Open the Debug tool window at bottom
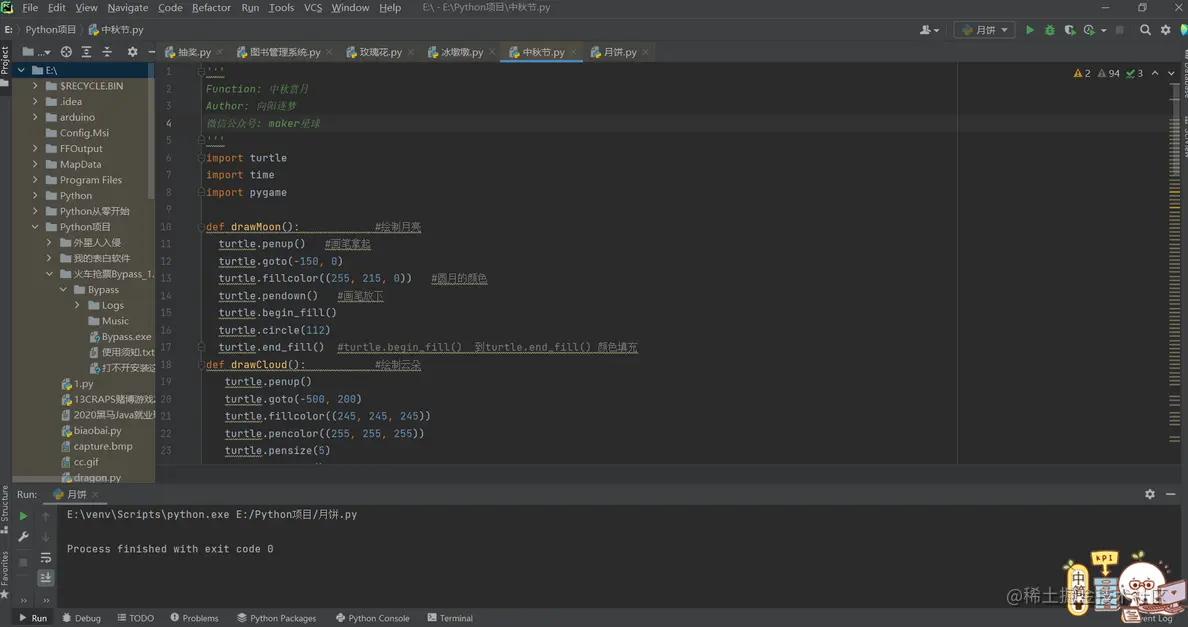Viewport: 1188px width, 627px height. (x=81, y=618)
